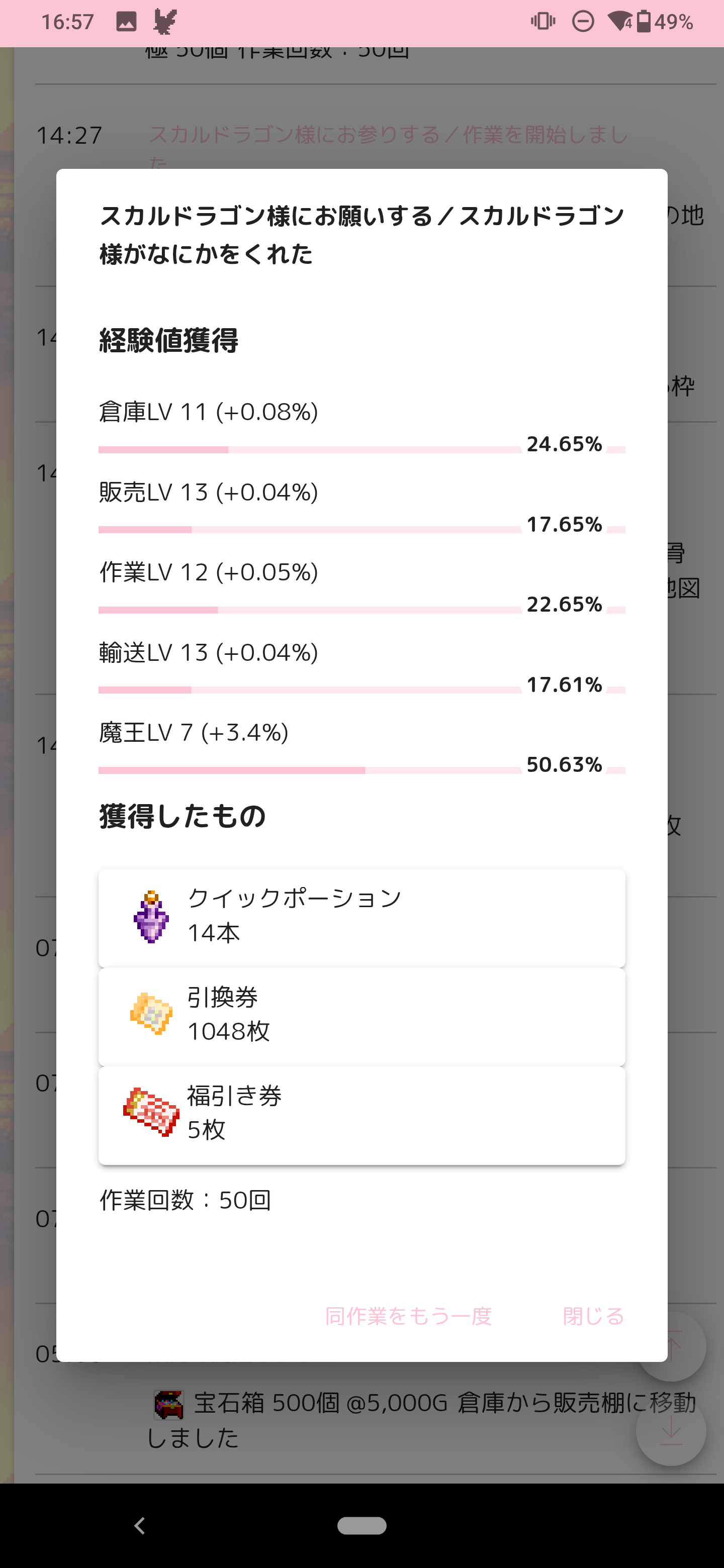Tap the red lottery ticket icon

[x=151, y=1112]
